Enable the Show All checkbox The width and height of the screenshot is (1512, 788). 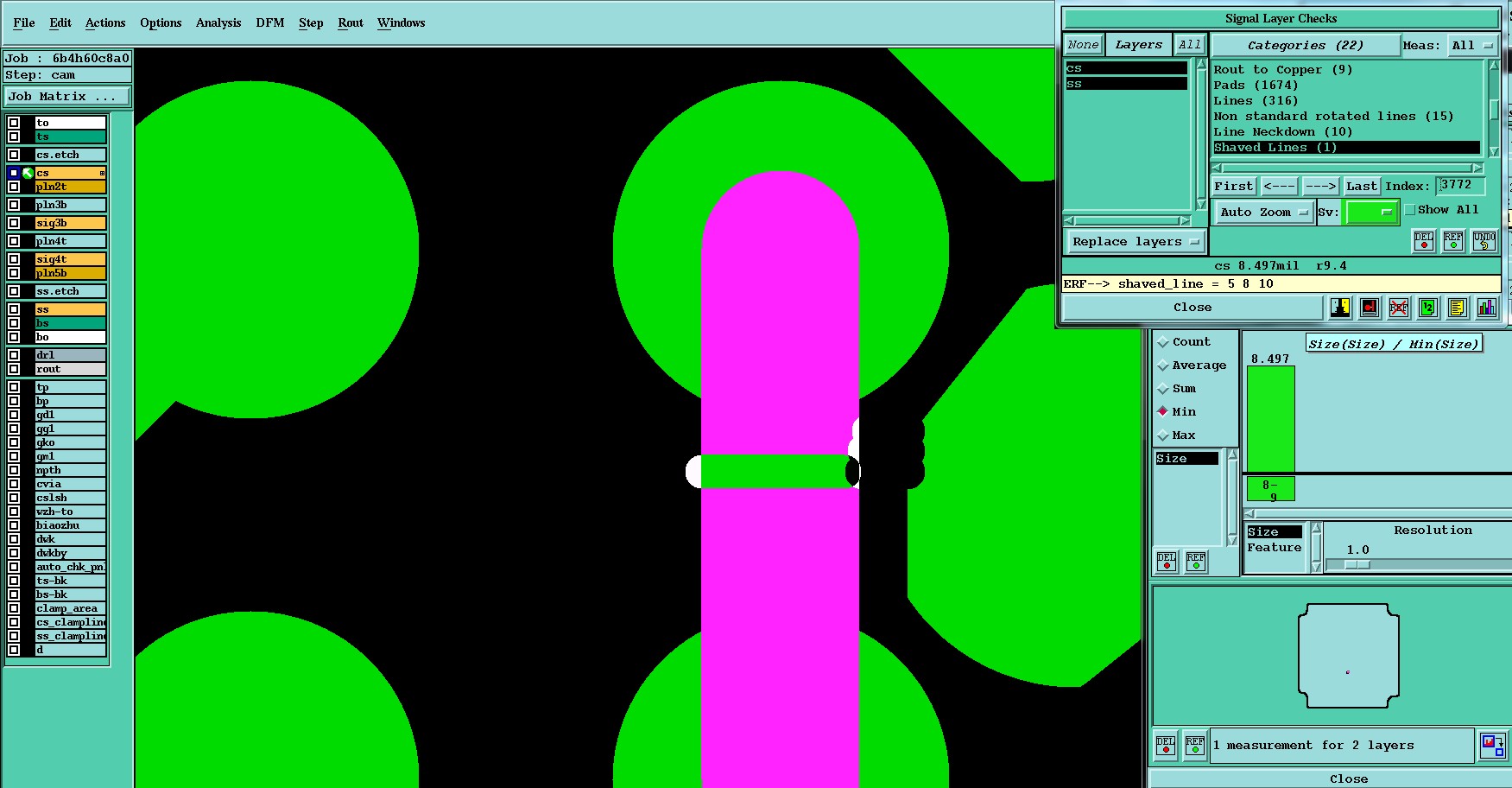(1410, 210)
